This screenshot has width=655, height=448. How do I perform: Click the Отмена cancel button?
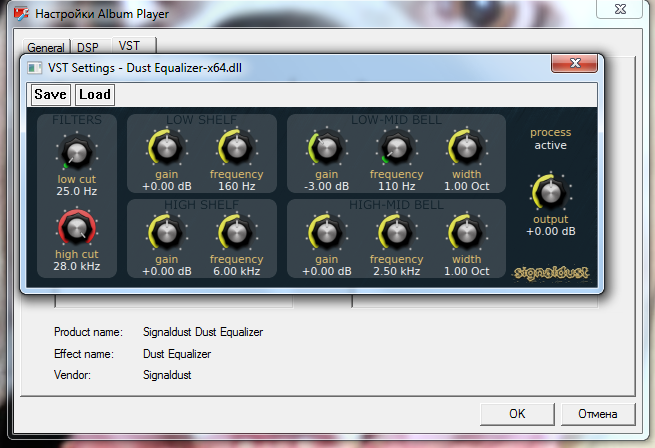(598, 414)
